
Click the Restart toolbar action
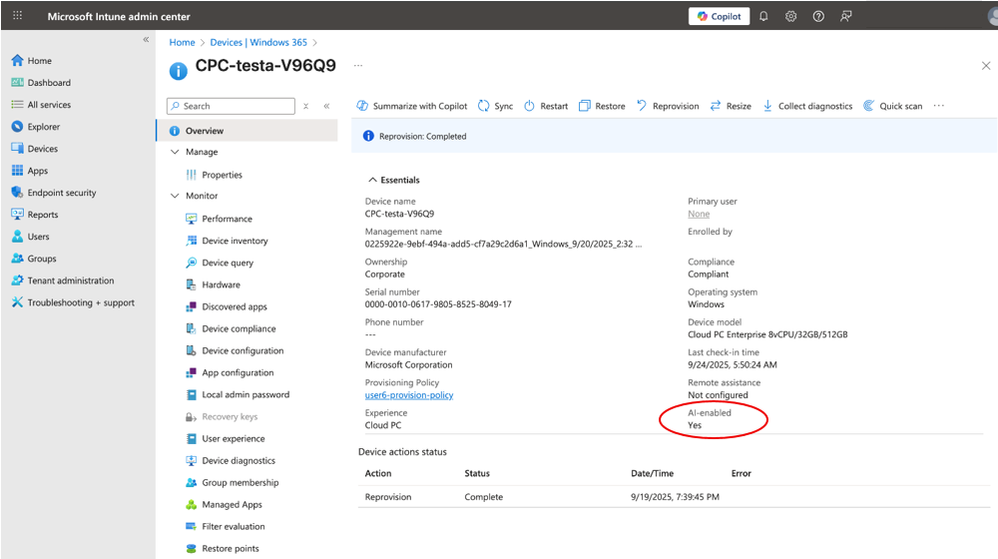(546, 106)
